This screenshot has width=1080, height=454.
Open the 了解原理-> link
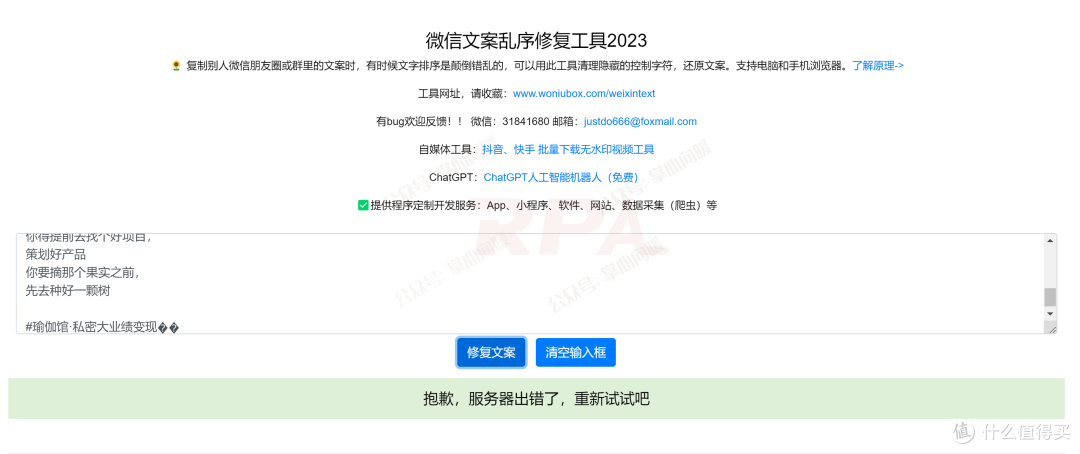(x=878, y=65)
